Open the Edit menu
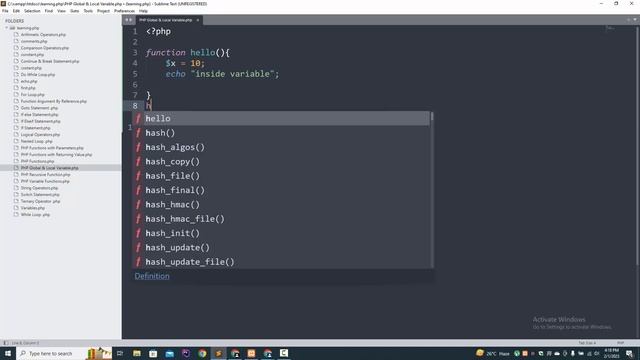This screenshot has width=640, height=360. tap(16, 11)
